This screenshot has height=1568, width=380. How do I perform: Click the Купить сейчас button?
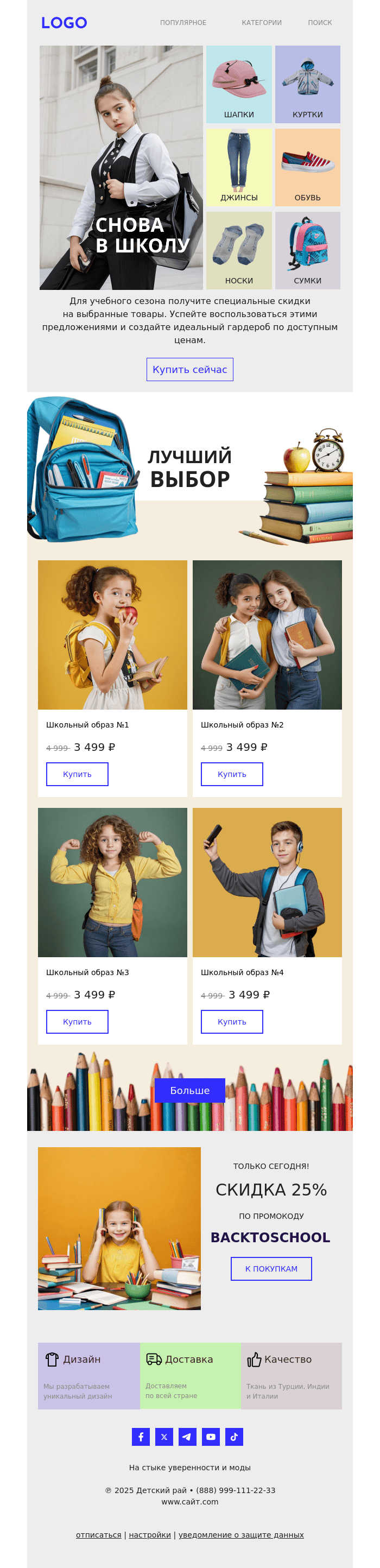[x=190, y=370]
